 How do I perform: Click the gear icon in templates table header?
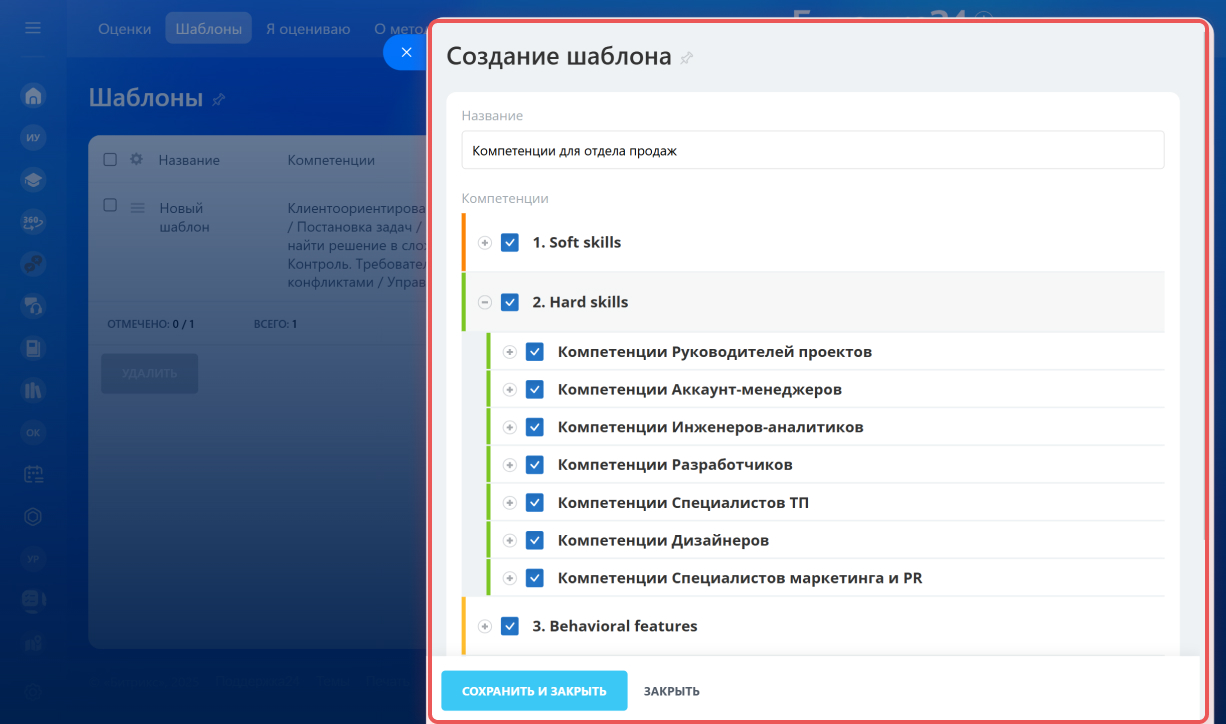point(137,159)
